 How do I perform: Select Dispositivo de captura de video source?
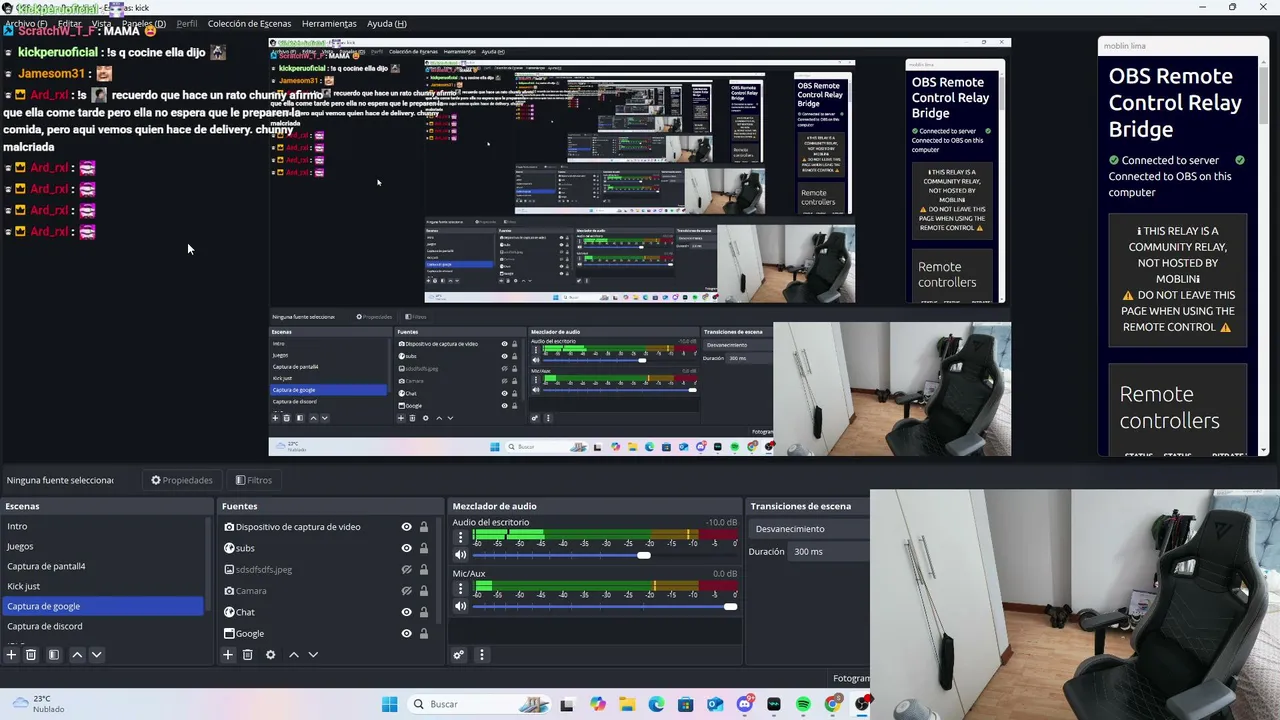[x=329, y=527]
